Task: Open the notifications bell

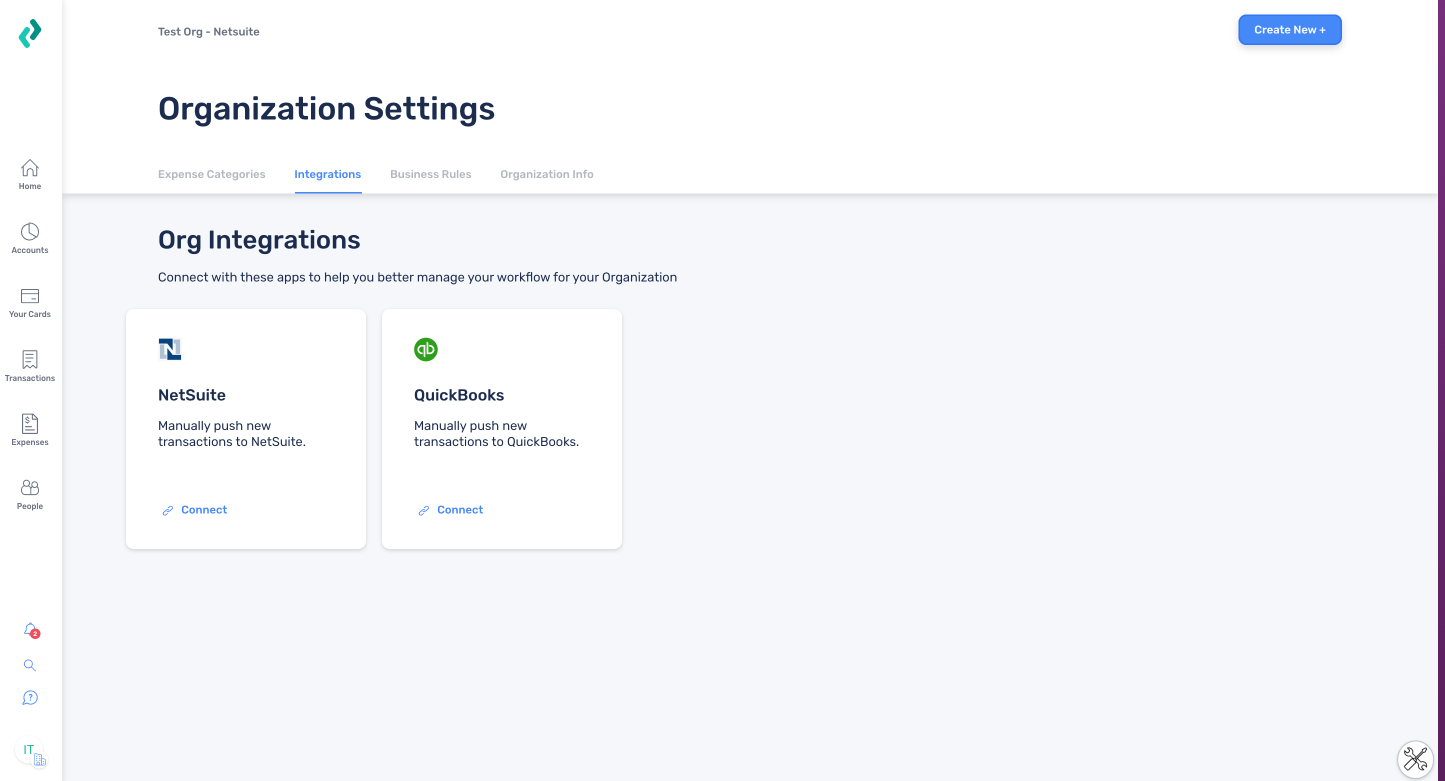Action: (x=30, y=630)
